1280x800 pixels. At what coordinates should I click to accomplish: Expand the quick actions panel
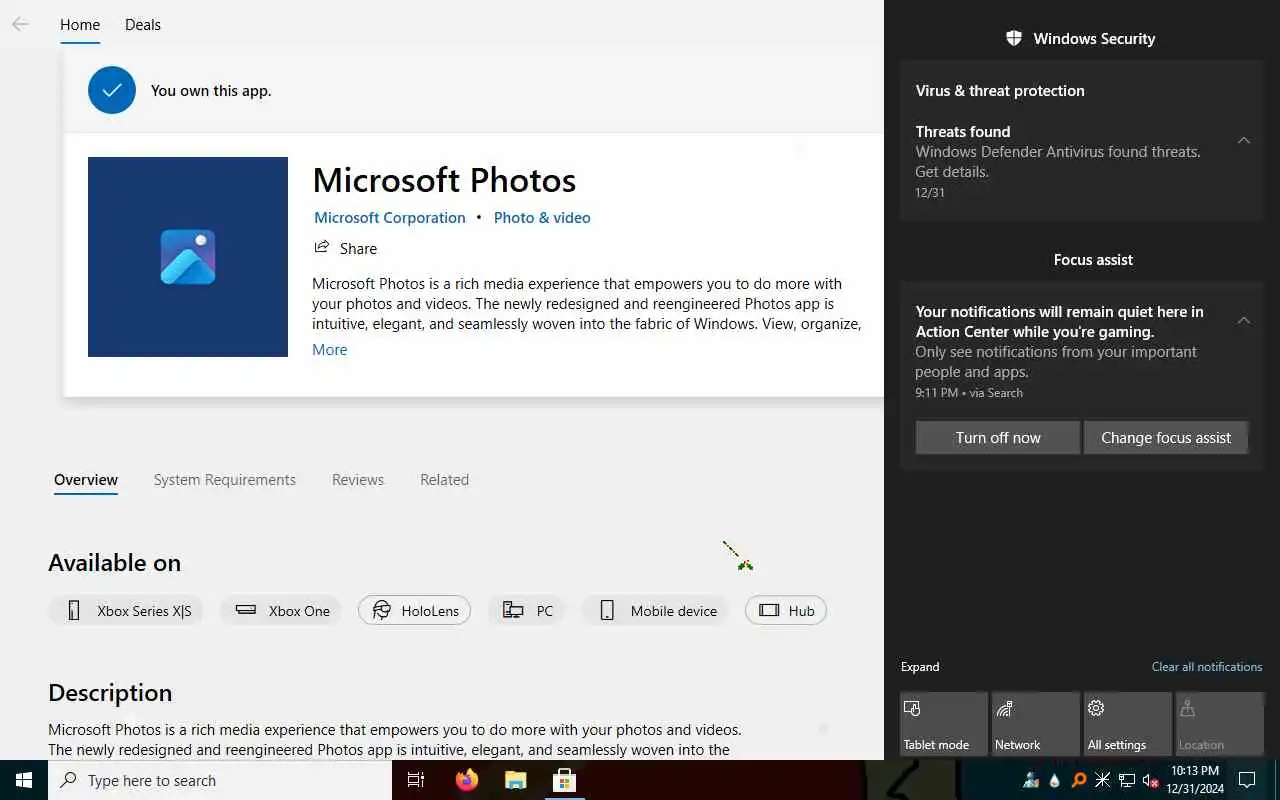click(920, 667)
